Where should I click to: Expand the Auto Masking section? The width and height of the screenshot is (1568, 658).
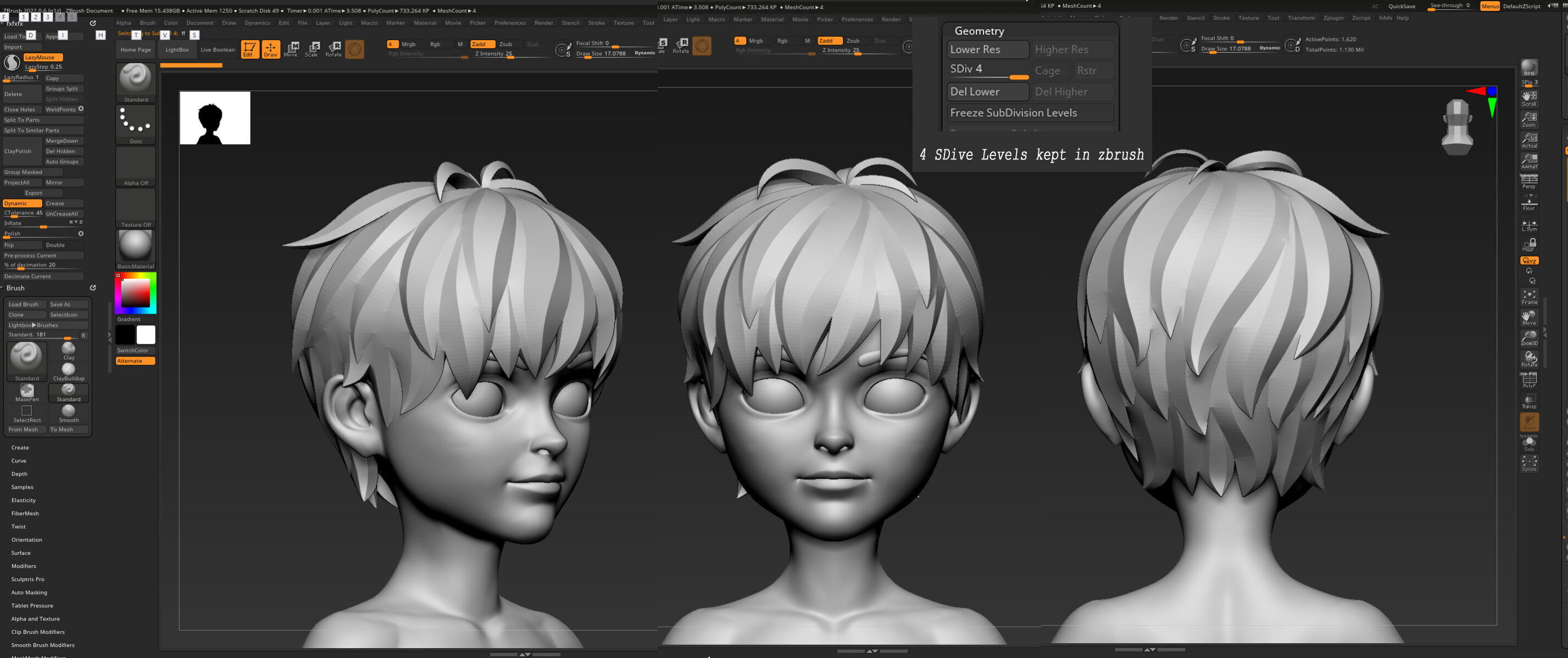pyautogui.click(x=29, y=592)
